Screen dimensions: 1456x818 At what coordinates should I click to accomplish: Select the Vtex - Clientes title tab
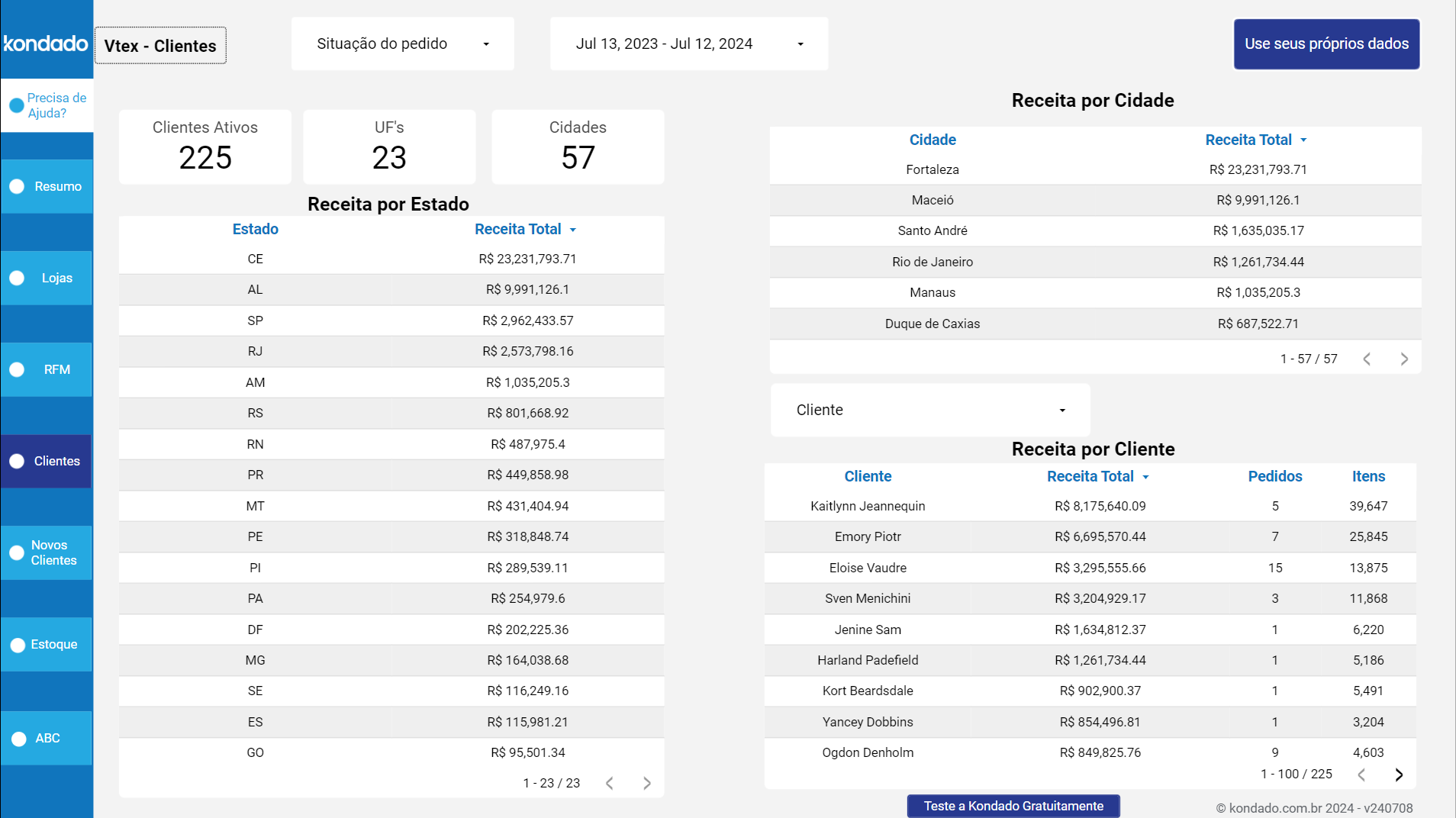[160, 45]
